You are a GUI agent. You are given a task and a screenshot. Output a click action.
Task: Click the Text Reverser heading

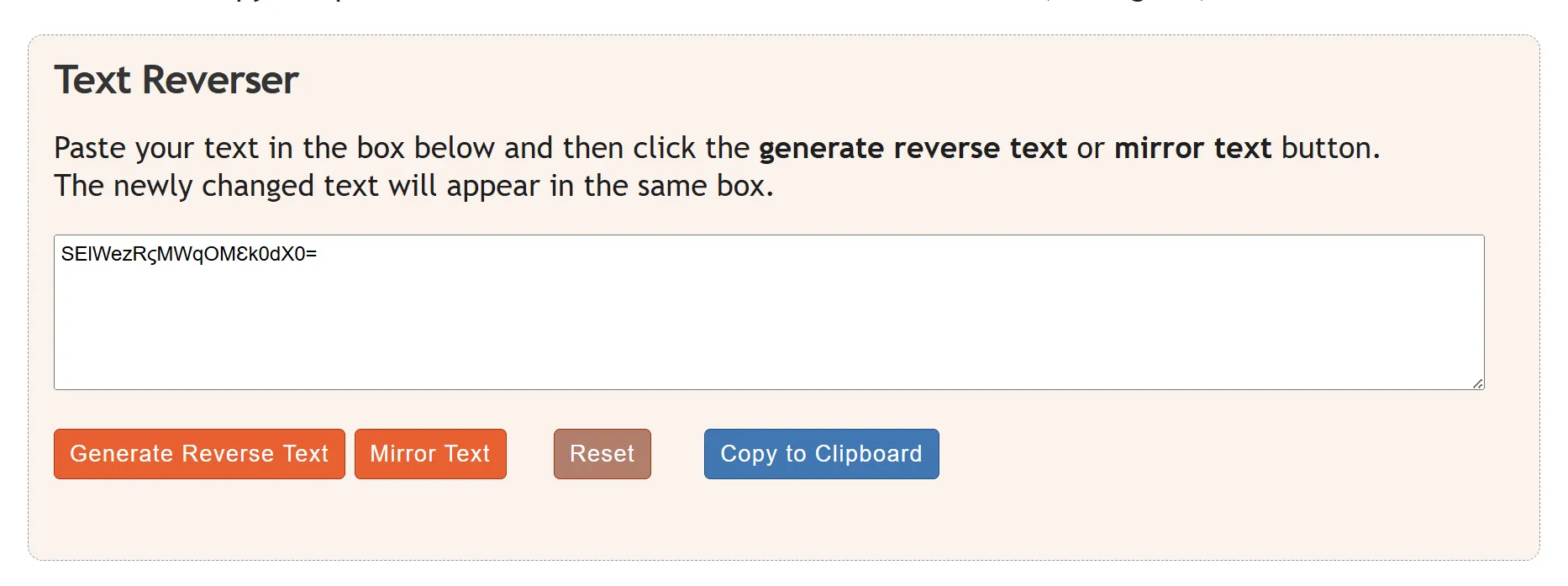(x=176, y=81)
